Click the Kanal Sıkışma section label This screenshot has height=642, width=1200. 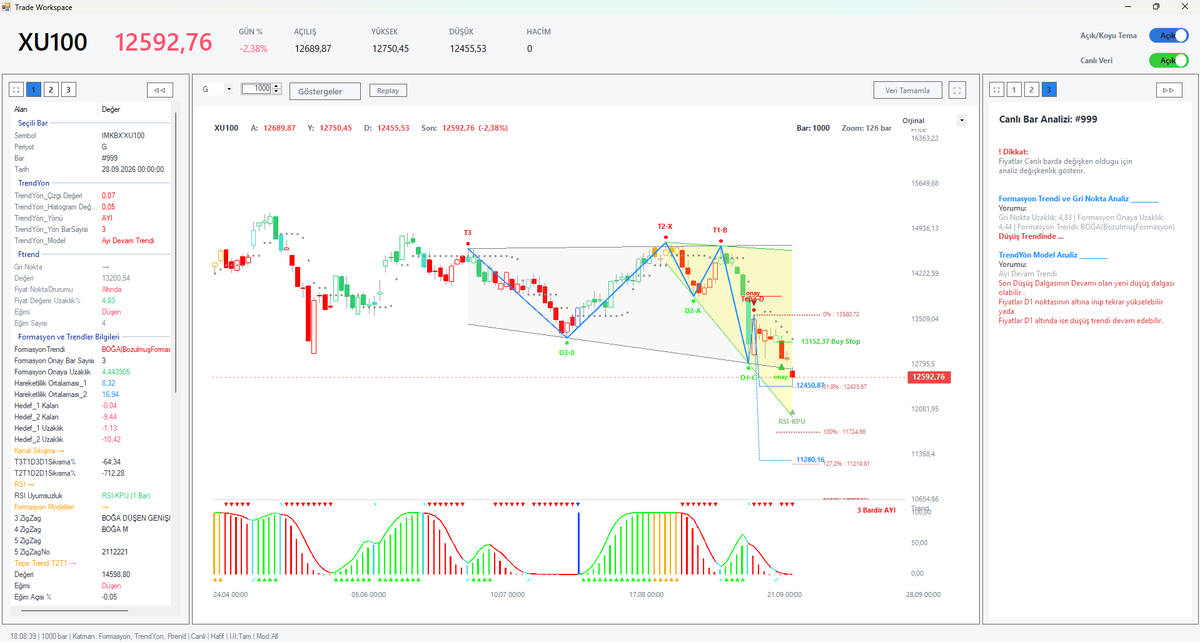click(39, 450)
